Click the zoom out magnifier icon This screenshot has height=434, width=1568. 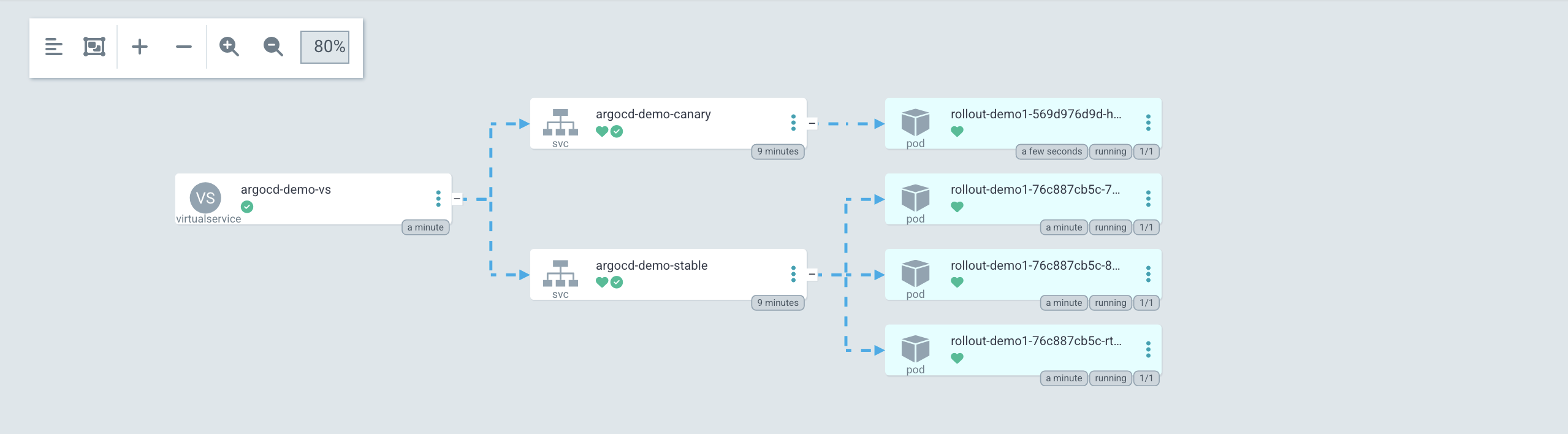pyautogui.click(x=273, y=47)
